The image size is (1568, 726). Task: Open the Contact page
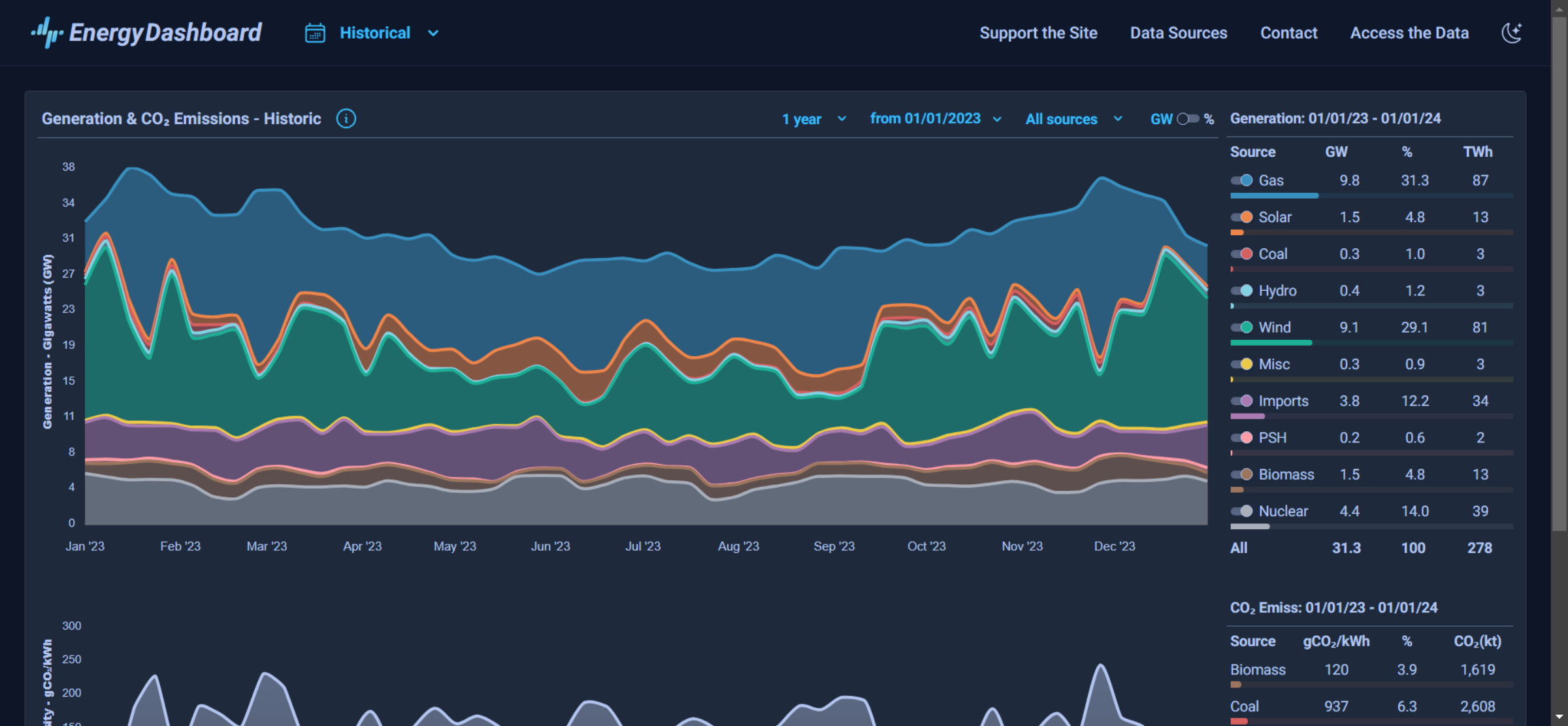[x=1288, y=33]
